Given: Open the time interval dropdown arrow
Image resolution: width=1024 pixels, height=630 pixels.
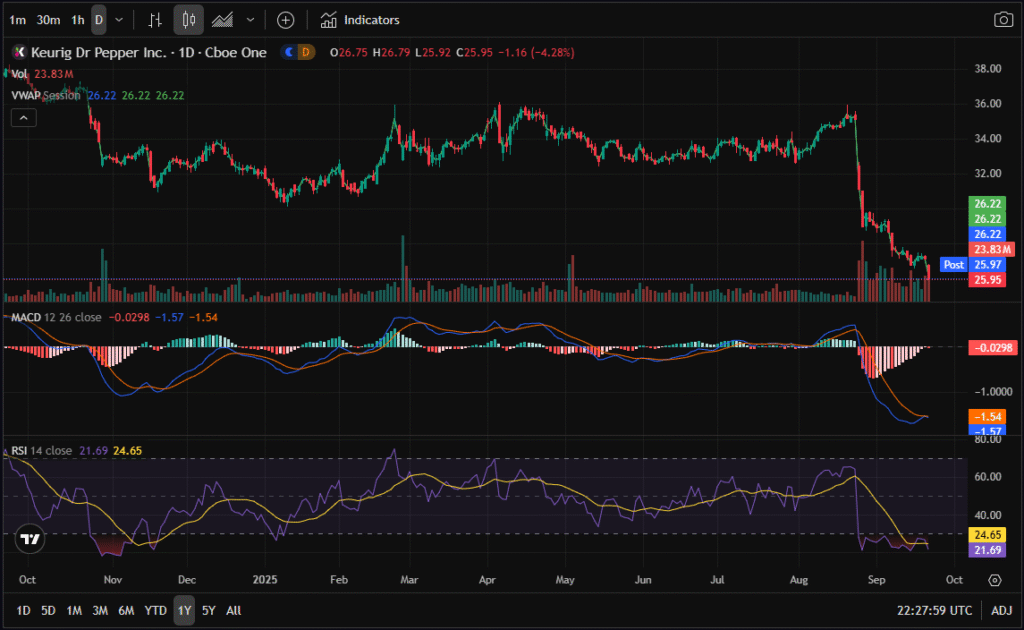Looking at the screenshot, I should [120, 20].
